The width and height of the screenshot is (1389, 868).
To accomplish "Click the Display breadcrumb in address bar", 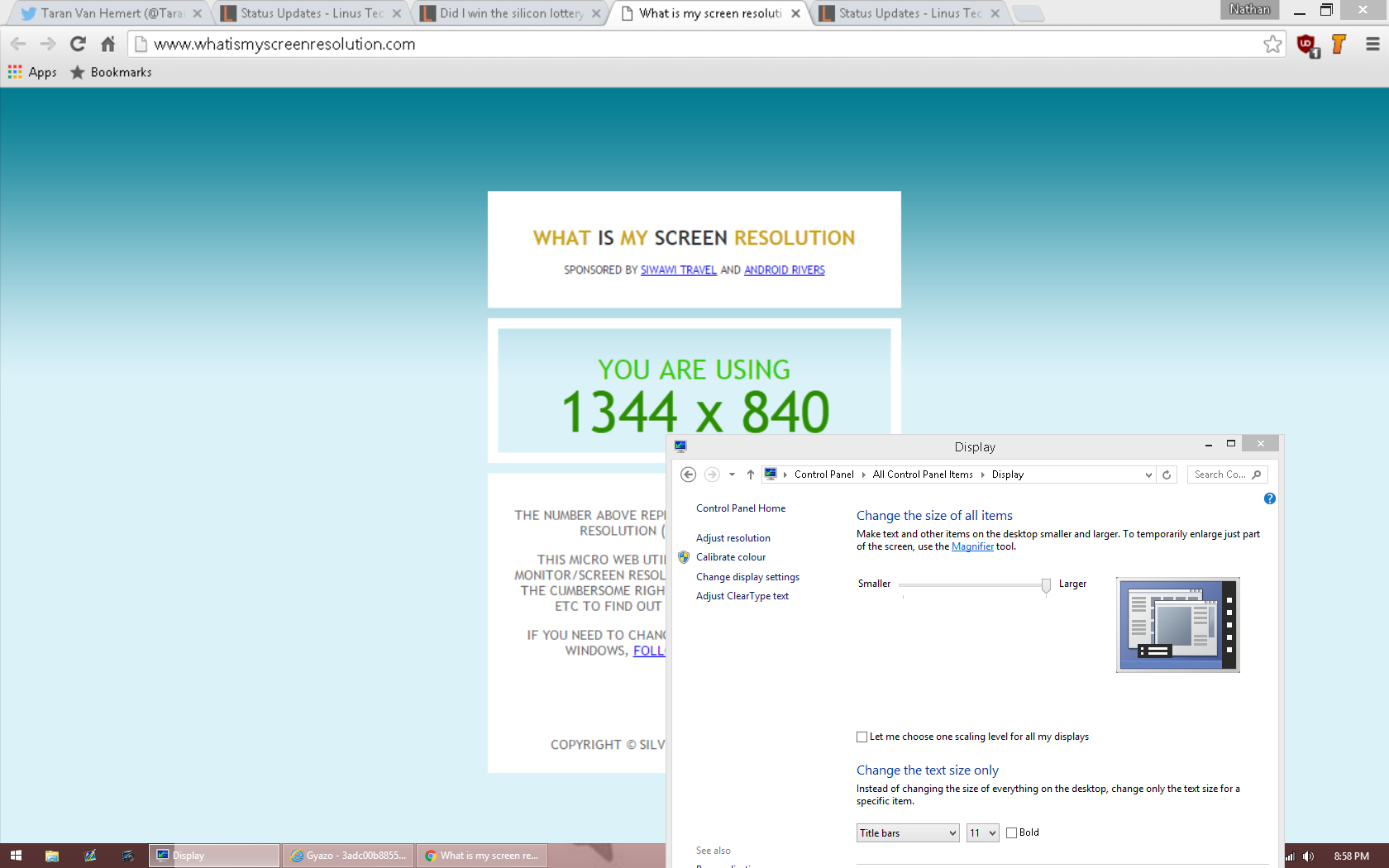I will coord(1007,475).
